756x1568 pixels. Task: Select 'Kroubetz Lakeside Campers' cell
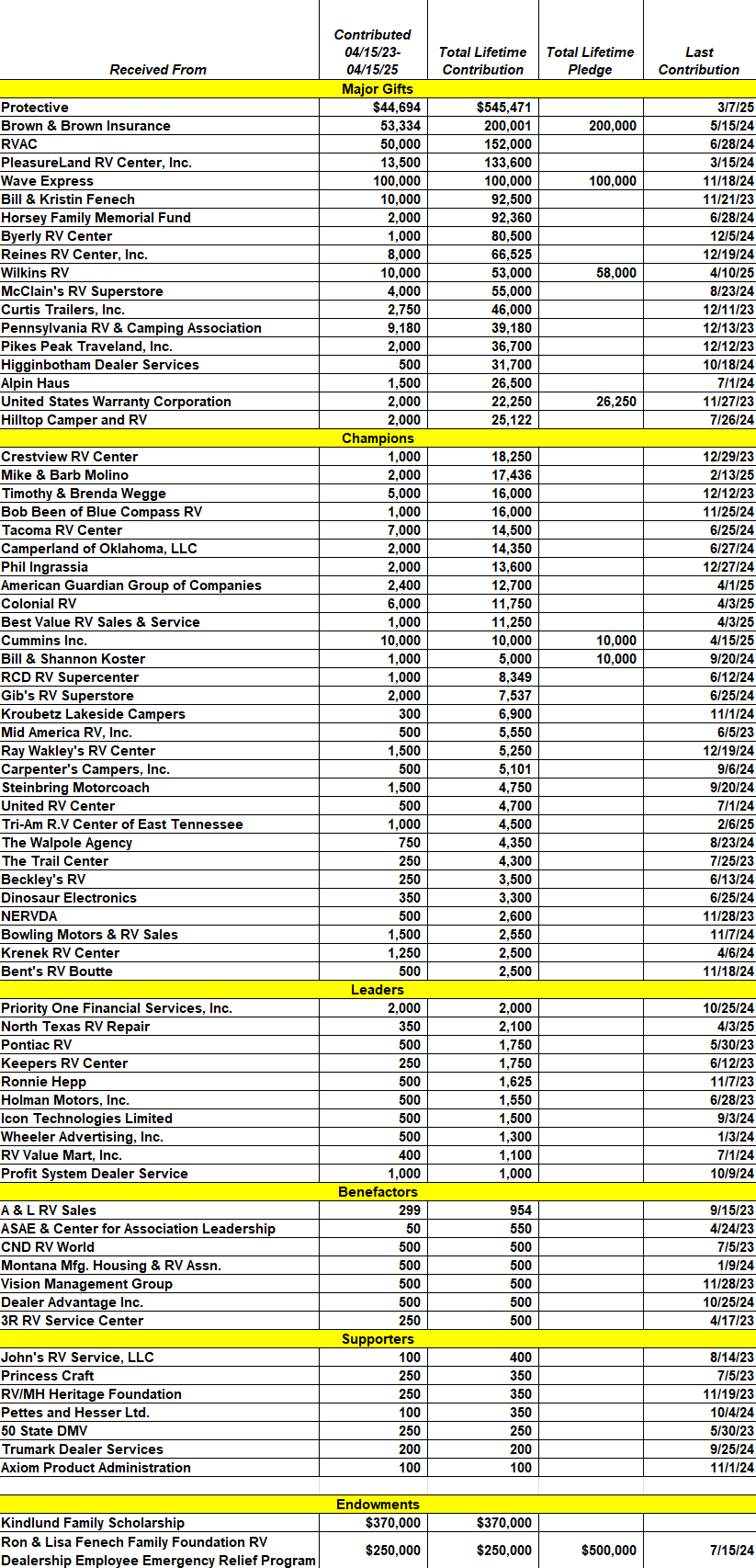click(x=93, y=714)
